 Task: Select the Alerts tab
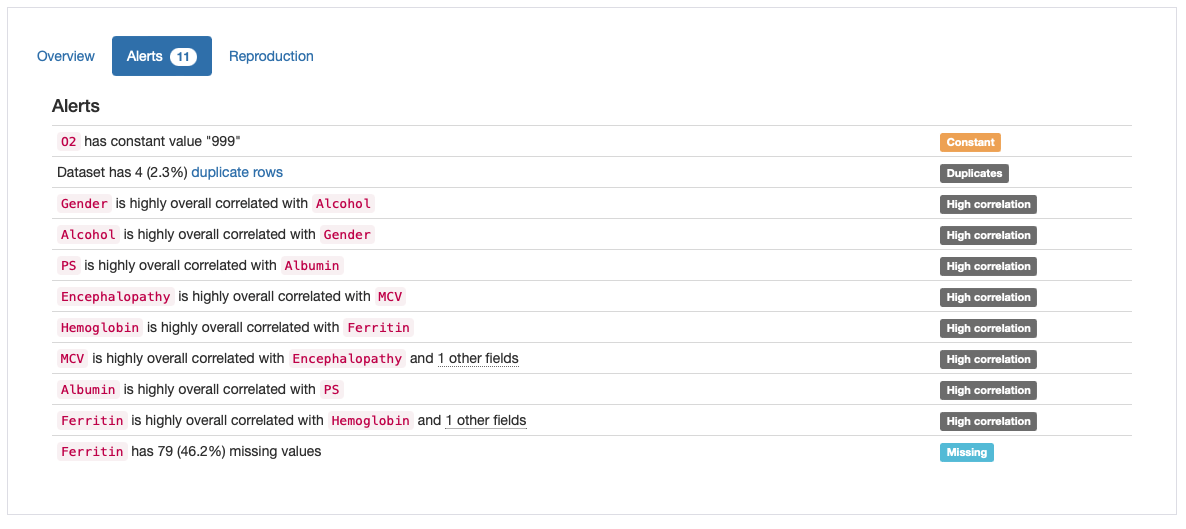pyautogui.click(x=162, y=56)
